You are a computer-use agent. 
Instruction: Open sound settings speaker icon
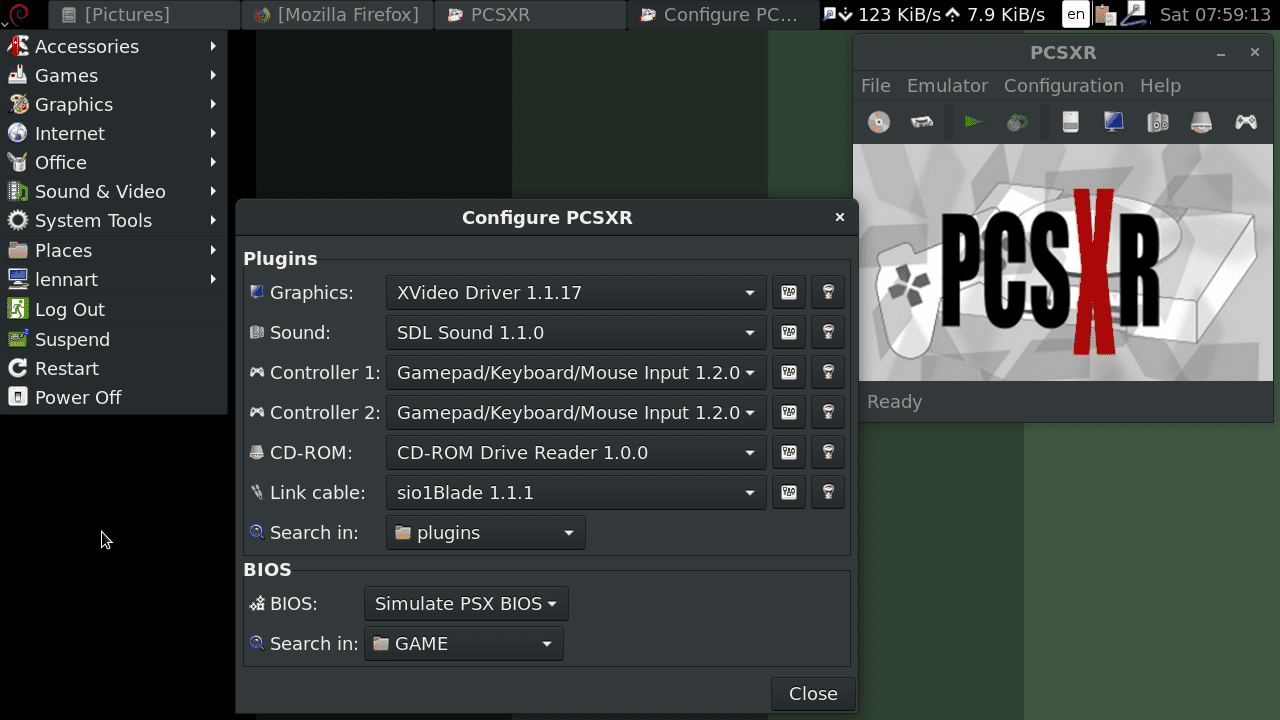coord(1158,122)
